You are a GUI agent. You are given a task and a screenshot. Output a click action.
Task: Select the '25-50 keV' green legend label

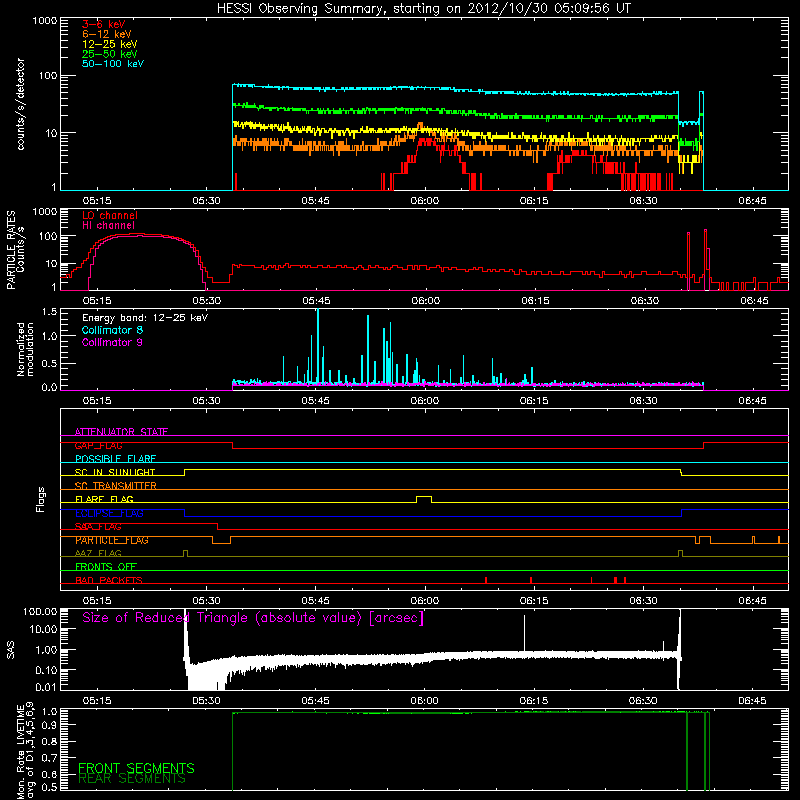point(109,54)
